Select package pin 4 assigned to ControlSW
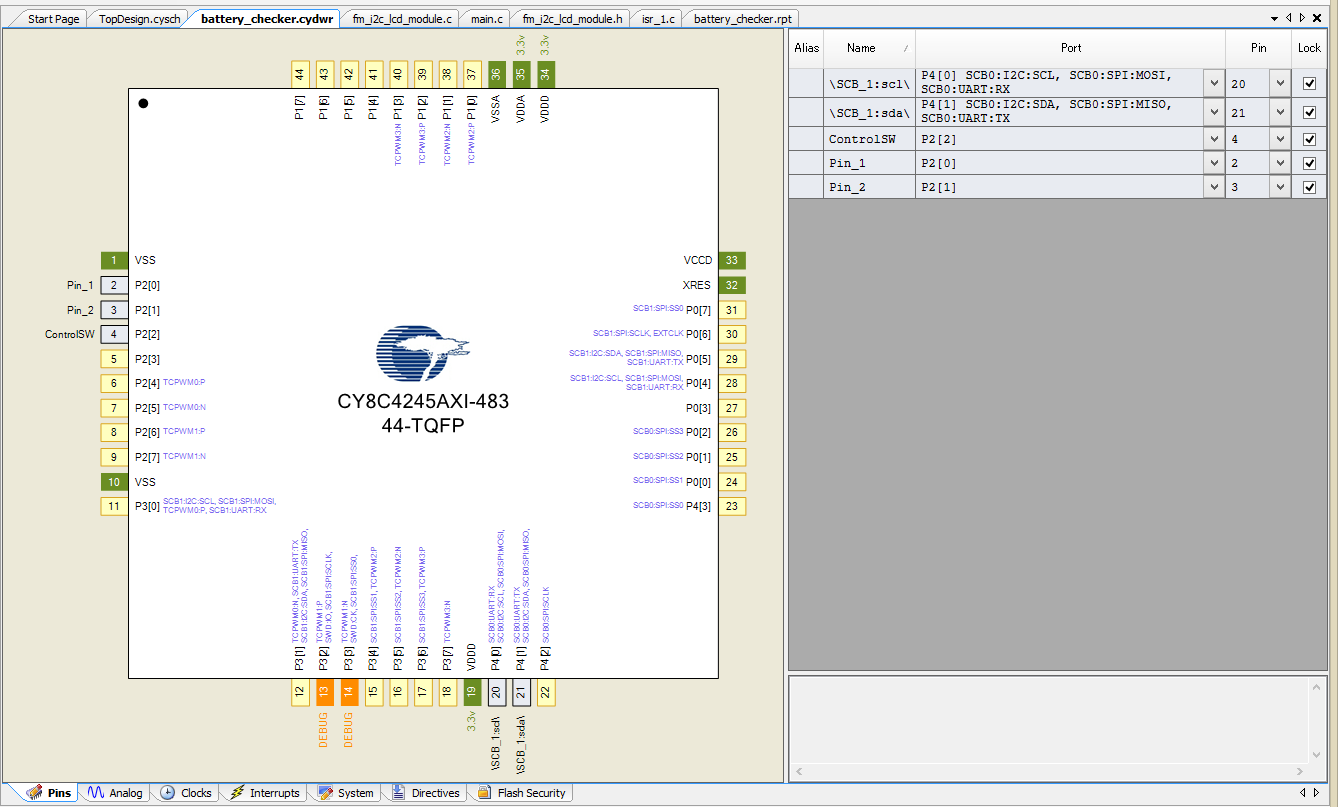 click(114, 335)
